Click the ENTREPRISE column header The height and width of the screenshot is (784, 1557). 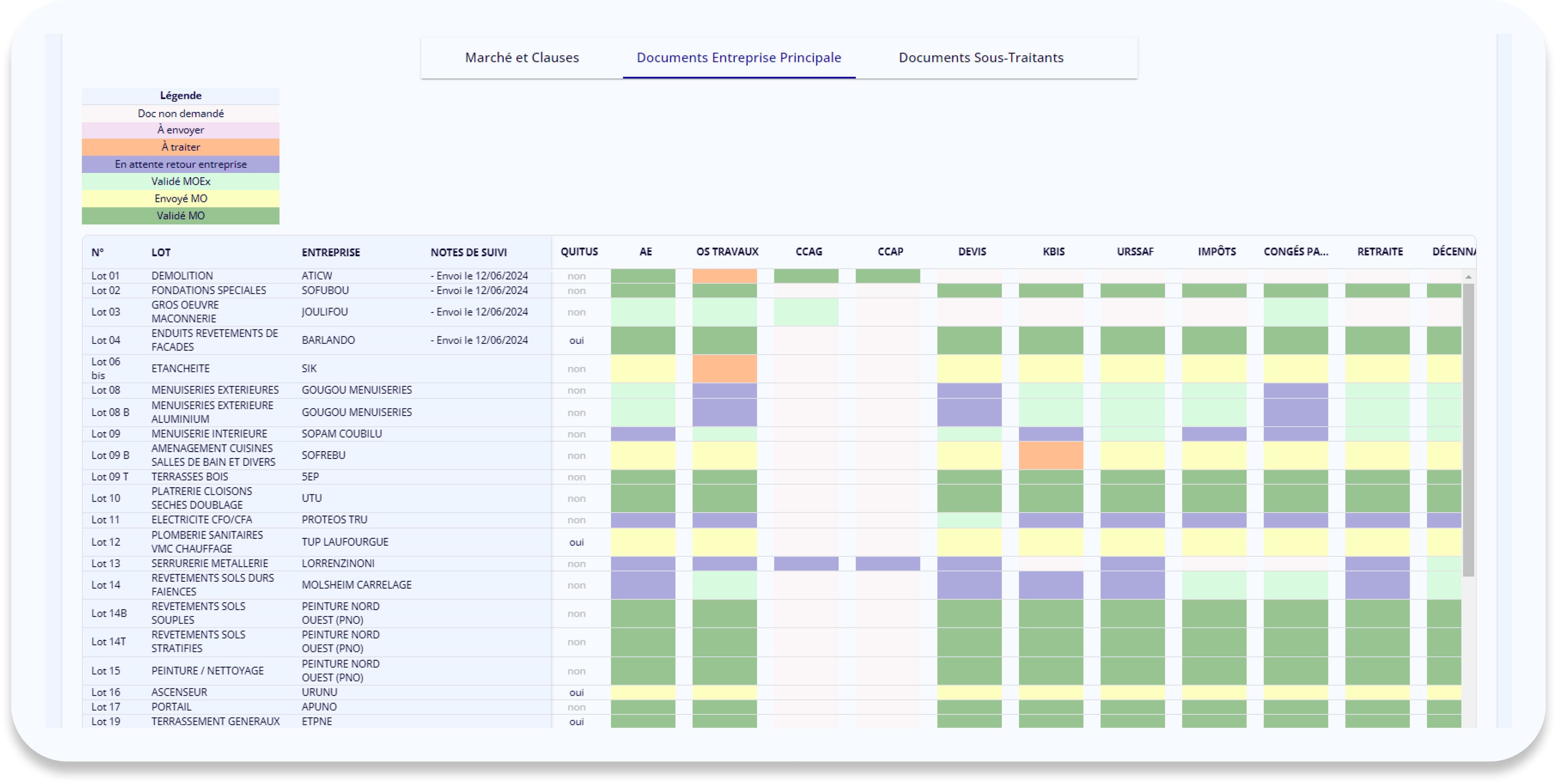[330, 252]
